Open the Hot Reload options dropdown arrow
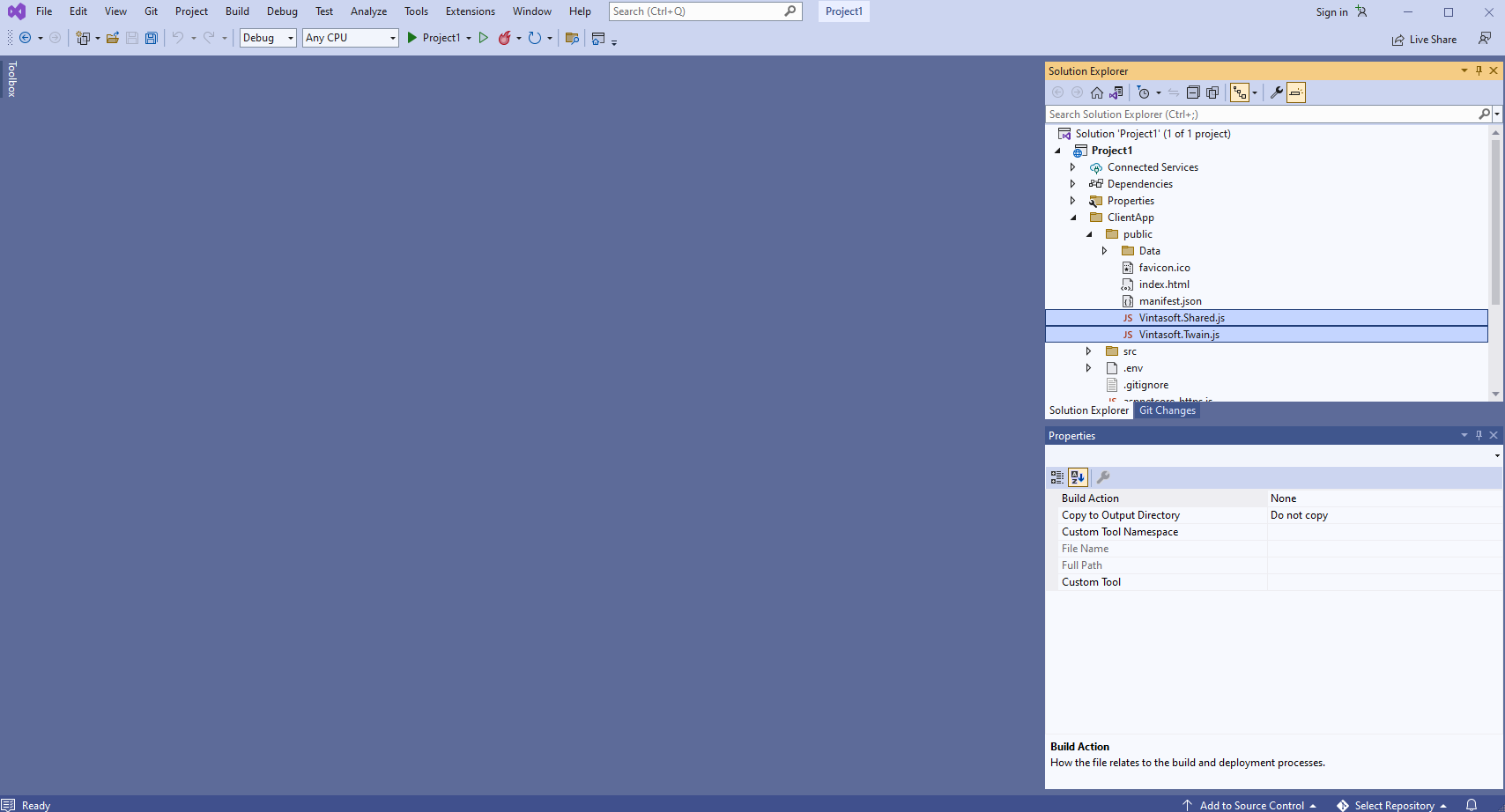The width and height of the screenshot is (1505, 812). click(x=519, y=38)
